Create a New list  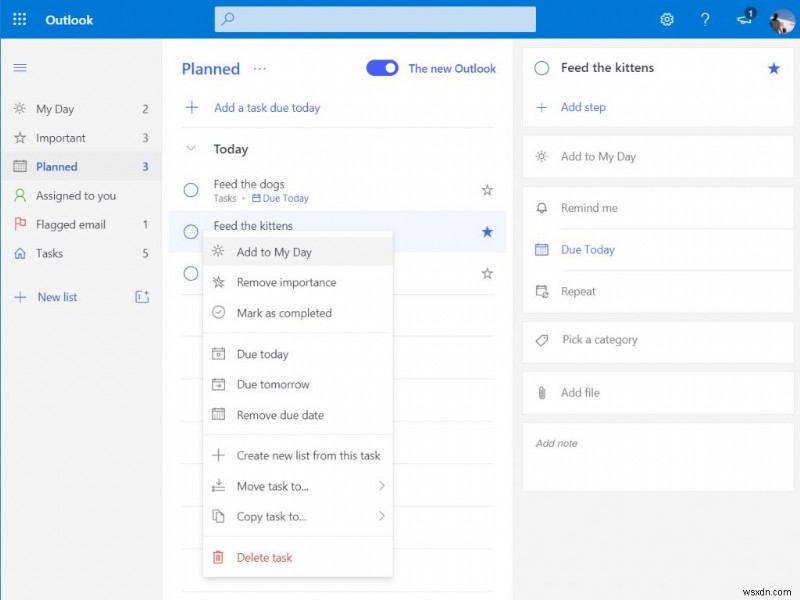coord(55,296)
